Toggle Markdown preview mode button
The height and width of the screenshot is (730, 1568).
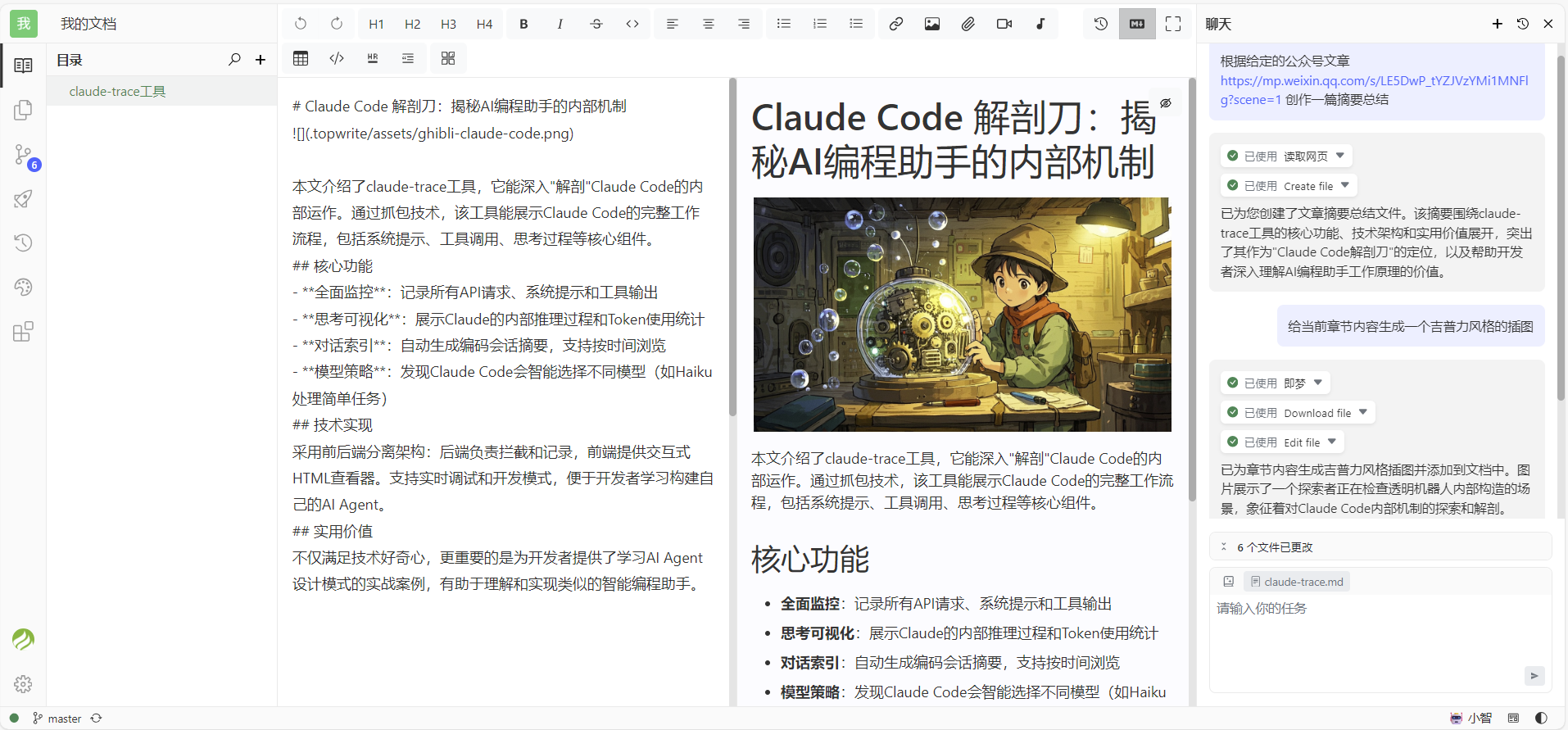[1136, 24]
